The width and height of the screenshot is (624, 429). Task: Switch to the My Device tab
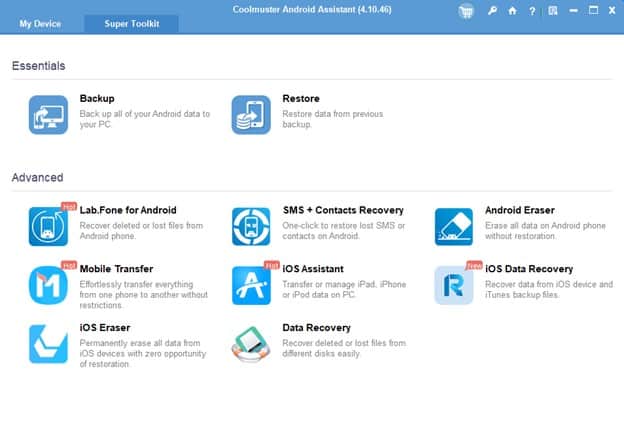tap(40, 24)
